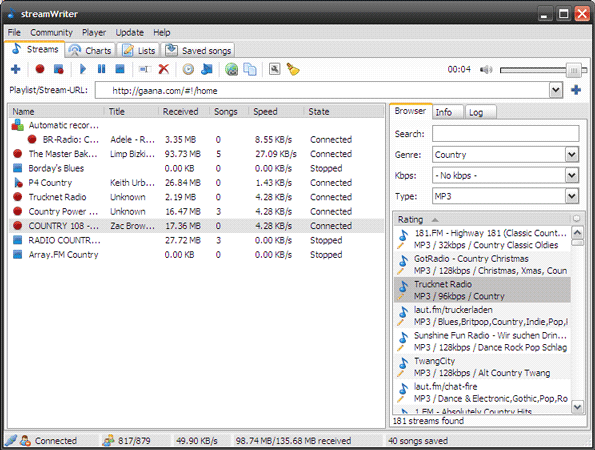Select the Browser tab
595x450 pixels.
[410, 111]
